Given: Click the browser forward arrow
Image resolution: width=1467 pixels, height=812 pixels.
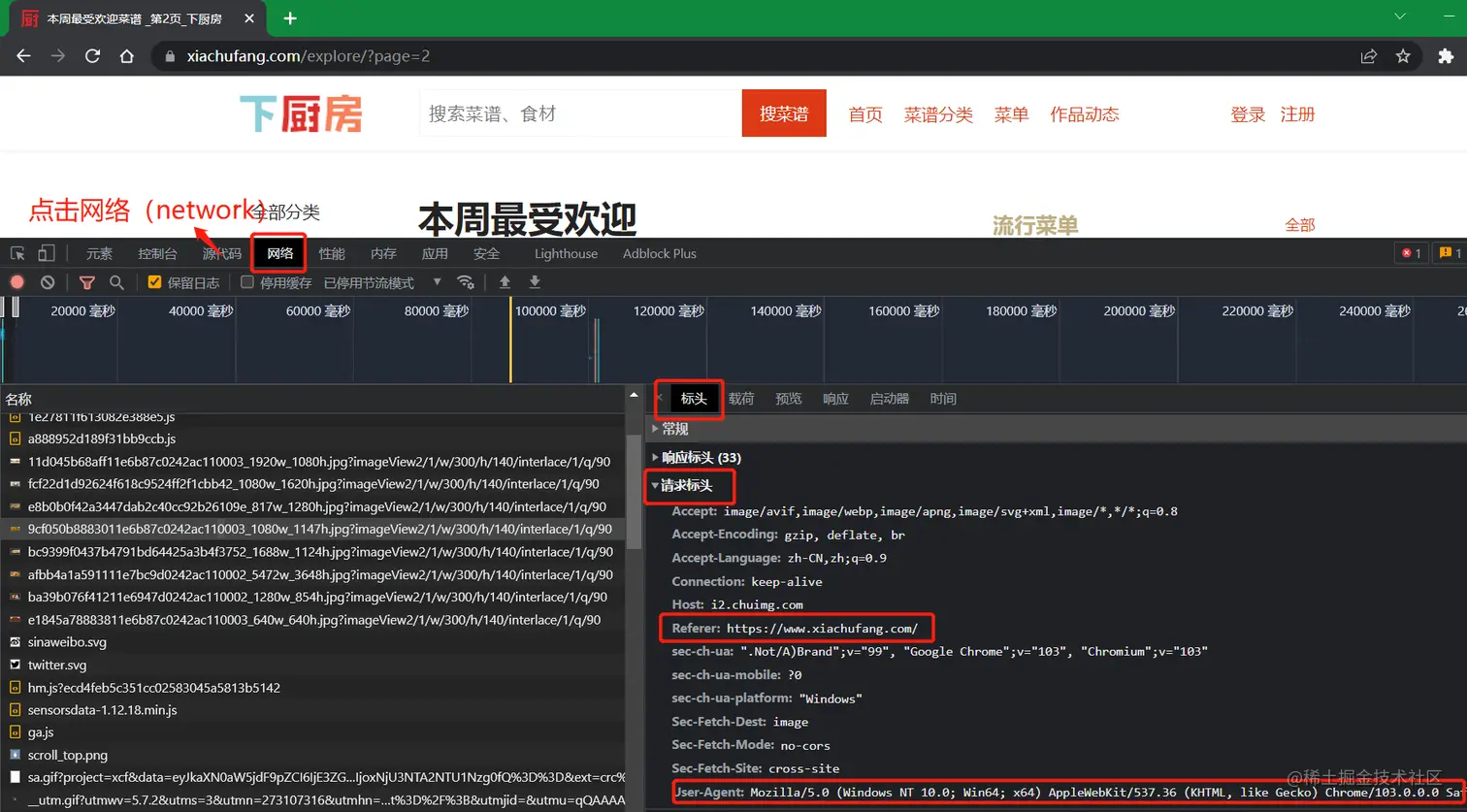Looking at the screenshot, I should (x=58, y=56).
